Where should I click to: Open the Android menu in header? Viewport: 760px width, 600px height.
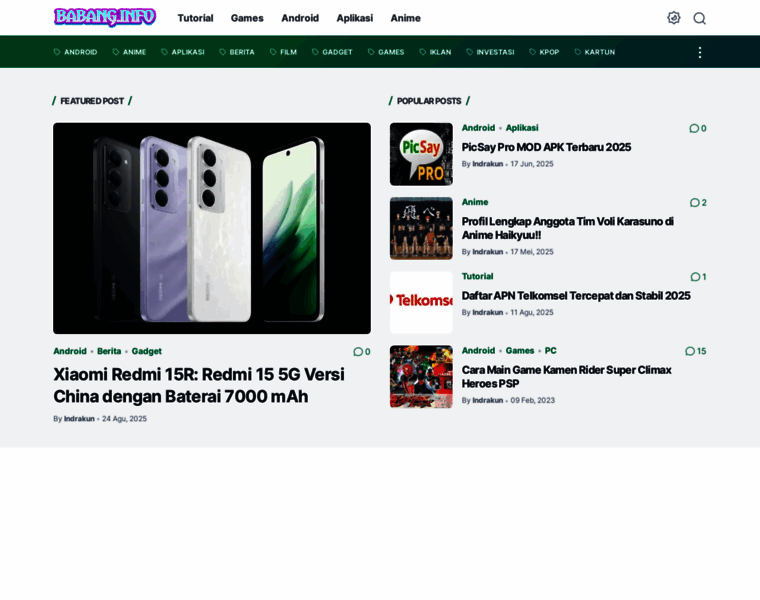[x=300, y=18]
